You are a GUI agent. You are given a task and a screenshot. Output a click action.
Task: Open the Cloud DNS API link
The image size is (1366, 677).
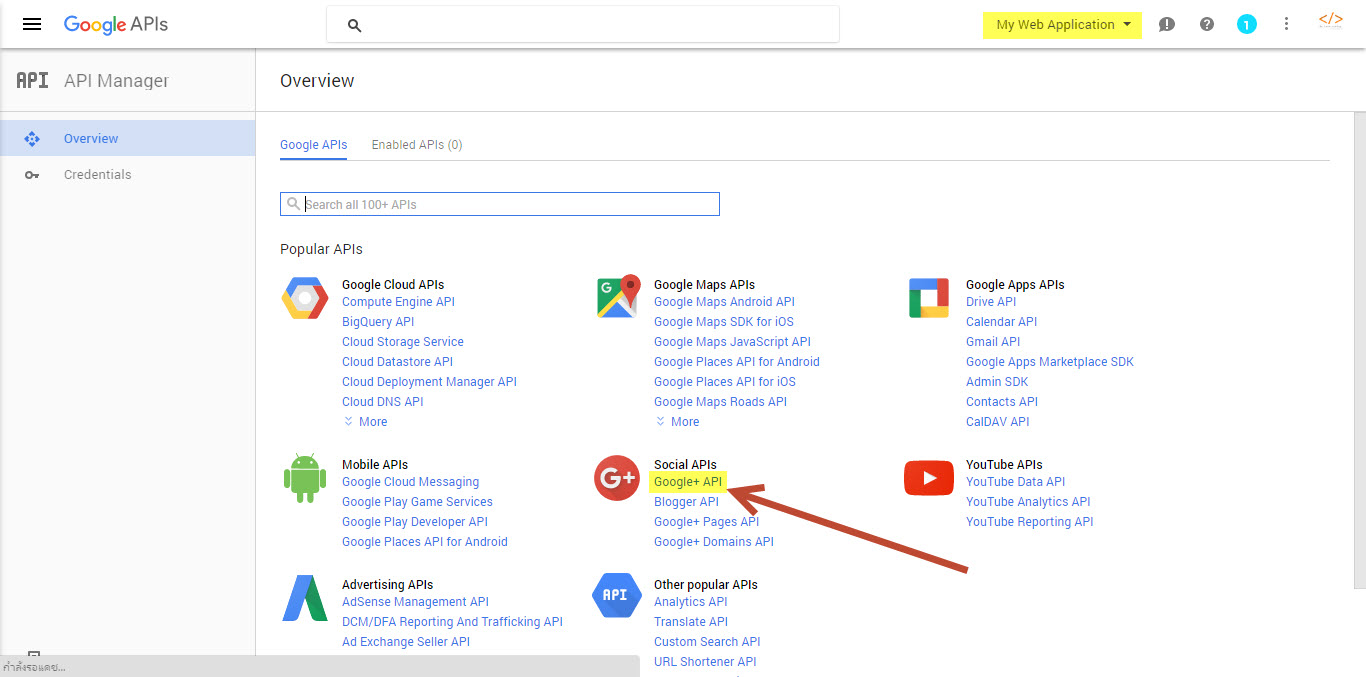click(x=383, y=402)
